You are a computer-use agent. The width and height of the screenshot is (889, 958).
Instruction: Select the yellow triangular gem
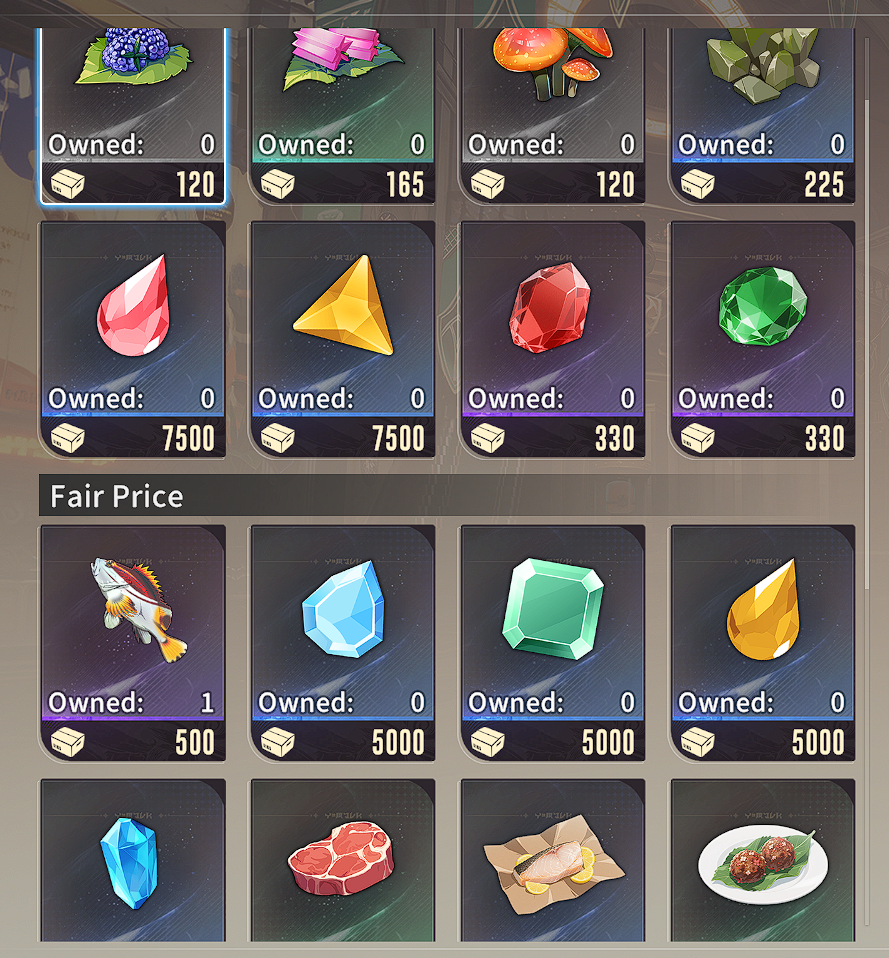(343, 339)
